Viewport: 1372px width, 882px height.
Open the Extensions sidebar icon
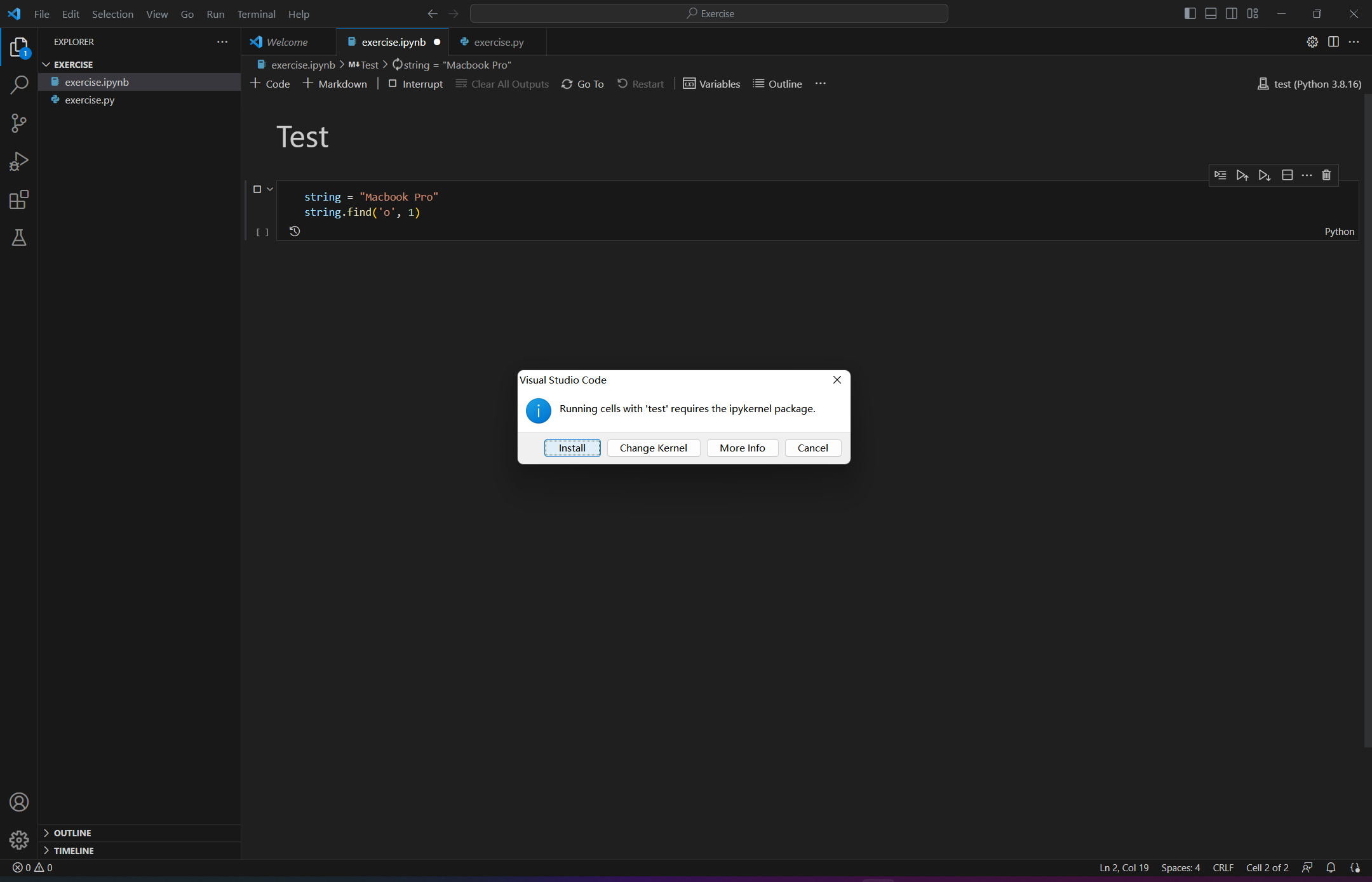[19, 200]
